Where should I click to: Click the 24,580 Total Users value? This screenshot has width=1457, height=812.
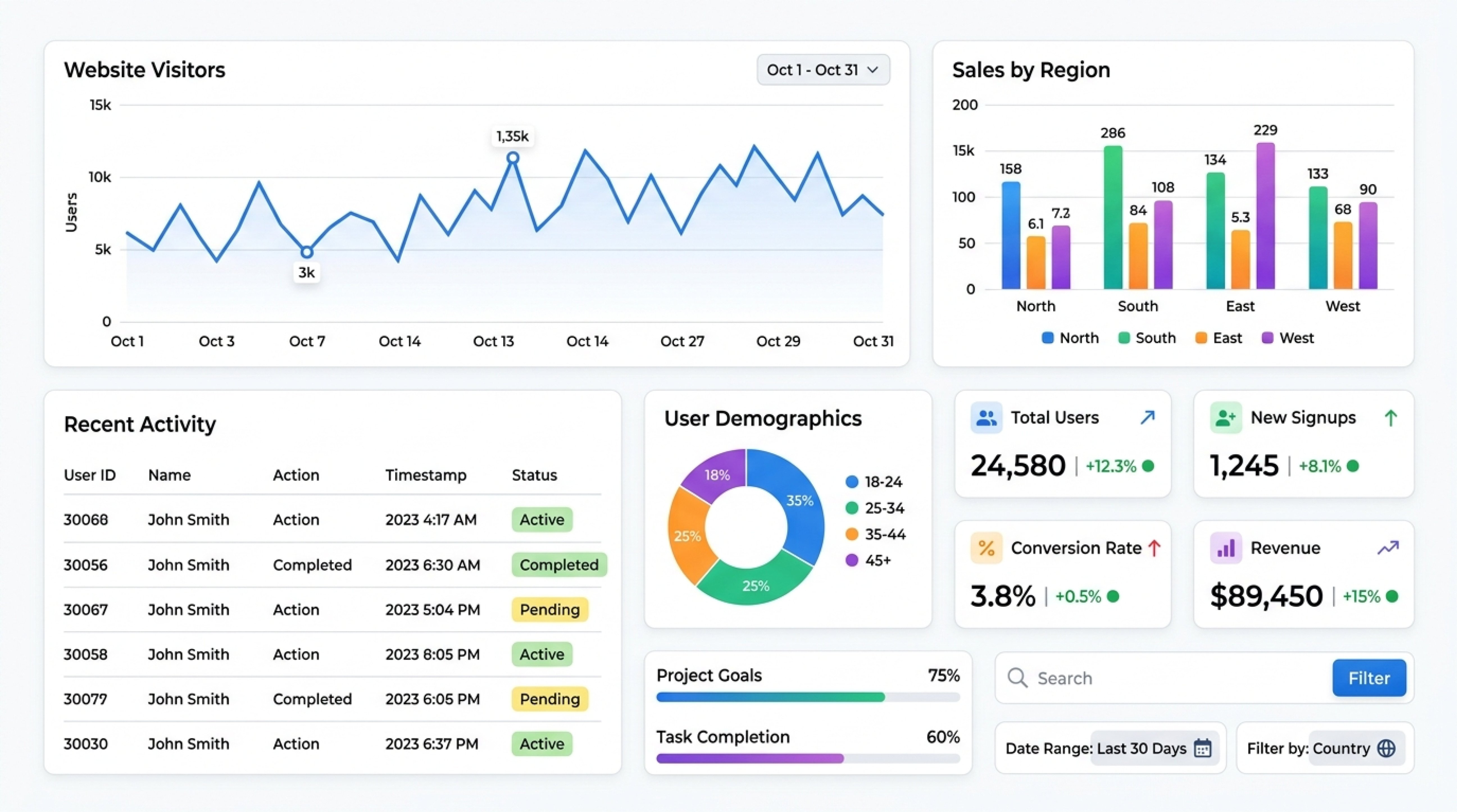pyautogui.click(x=1018, y=465)
